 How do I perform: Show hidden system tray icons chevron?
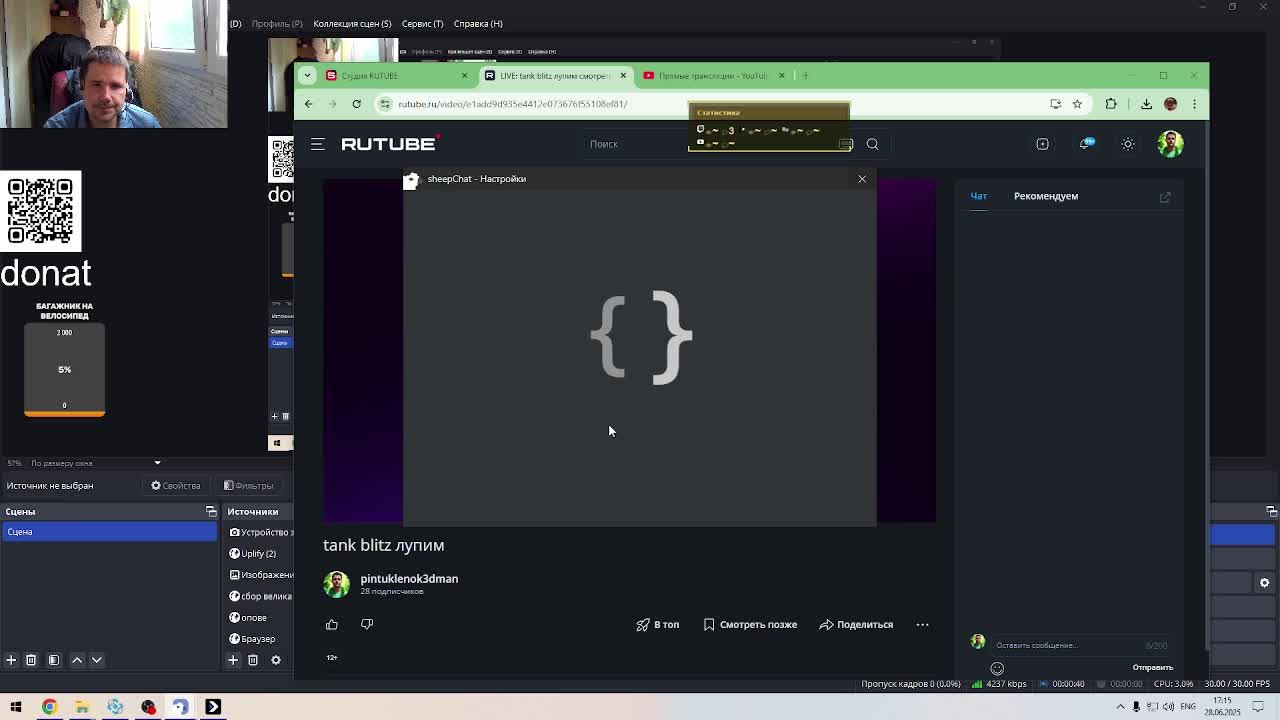pos(1120,707)
